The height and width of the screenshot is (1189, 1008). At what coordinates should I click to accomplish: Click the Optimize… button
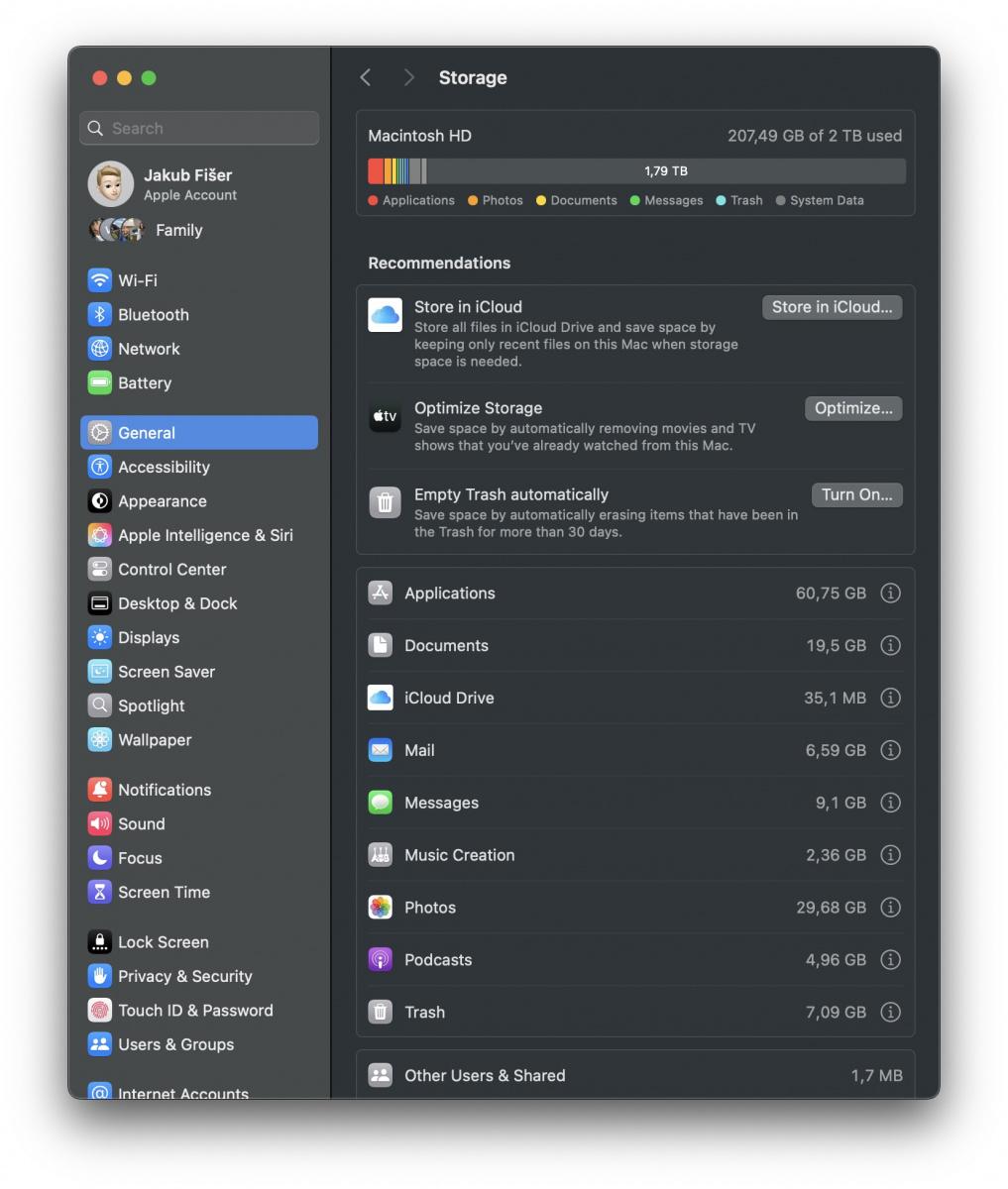pyautogui.click(x=853, y=408)
